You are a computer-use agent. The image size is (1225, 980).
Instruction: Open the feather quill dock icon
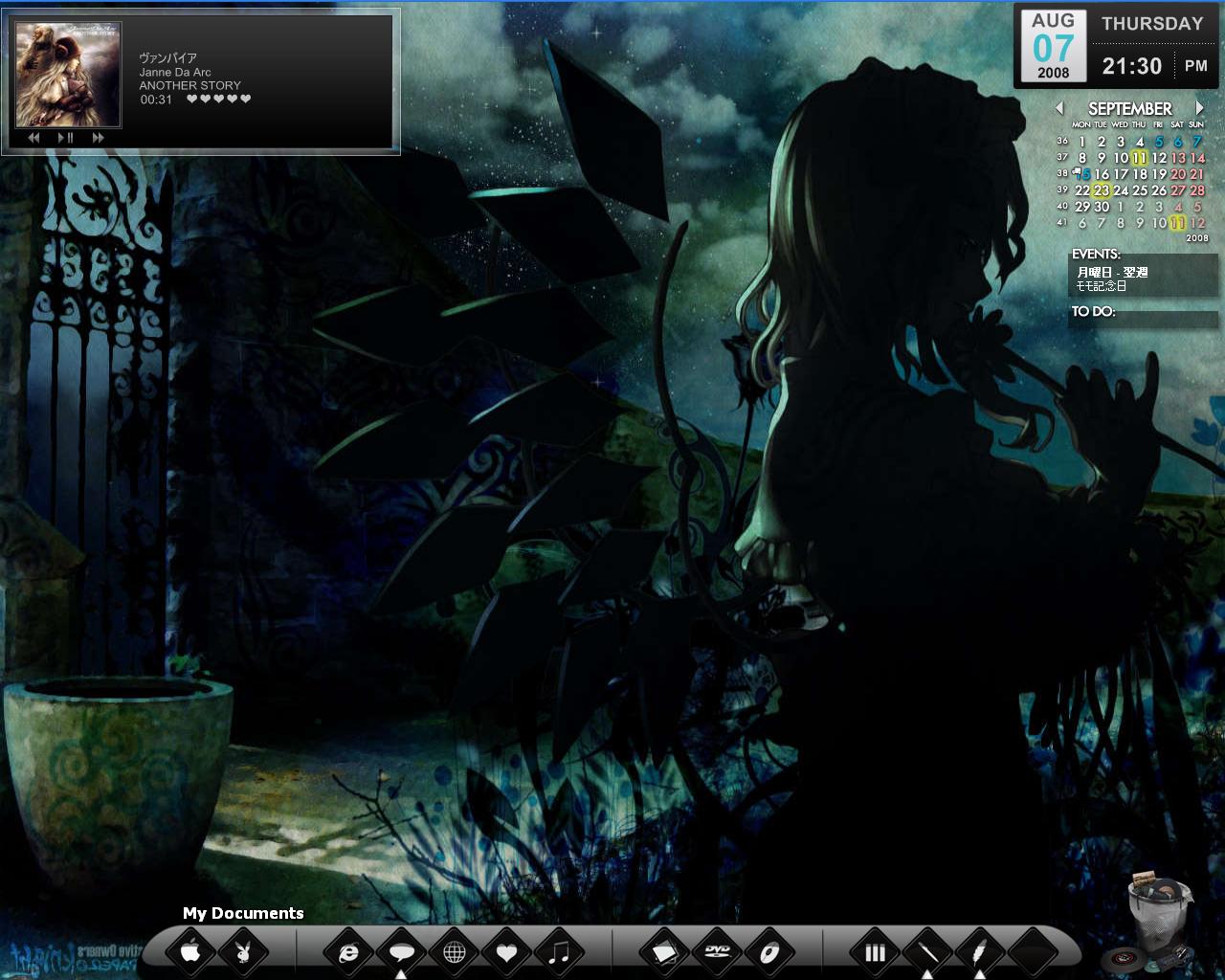[x=980, y=952]
